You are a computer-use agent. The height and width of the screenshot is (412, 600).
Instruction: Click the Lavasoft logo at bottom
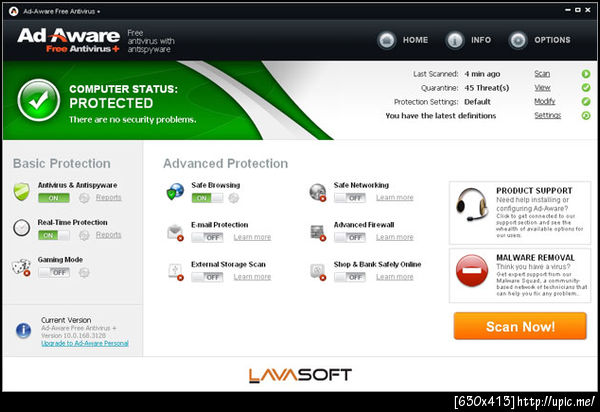tap(300, 375)
